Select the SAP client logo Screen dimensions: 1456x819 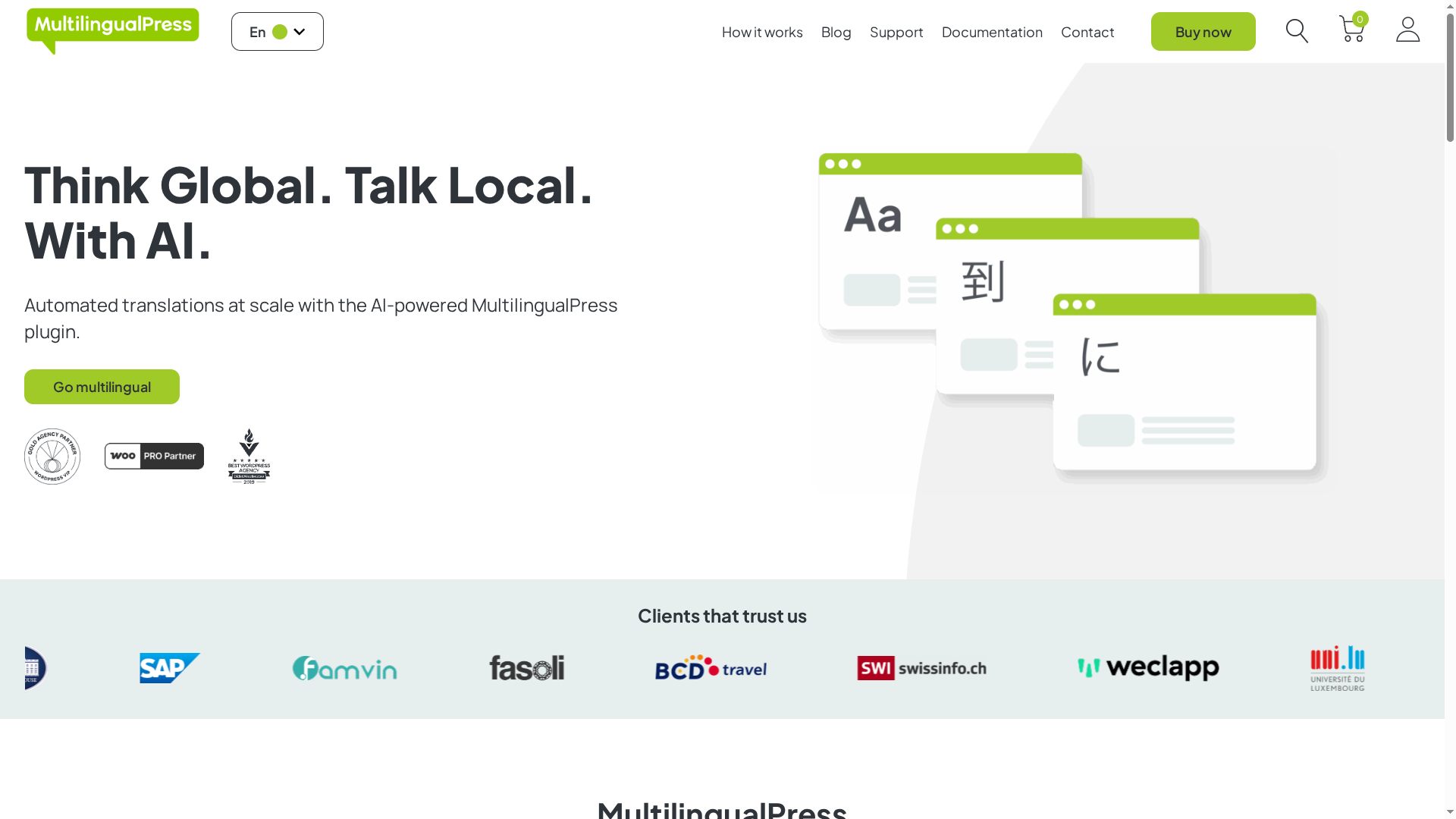click(169, 668)
